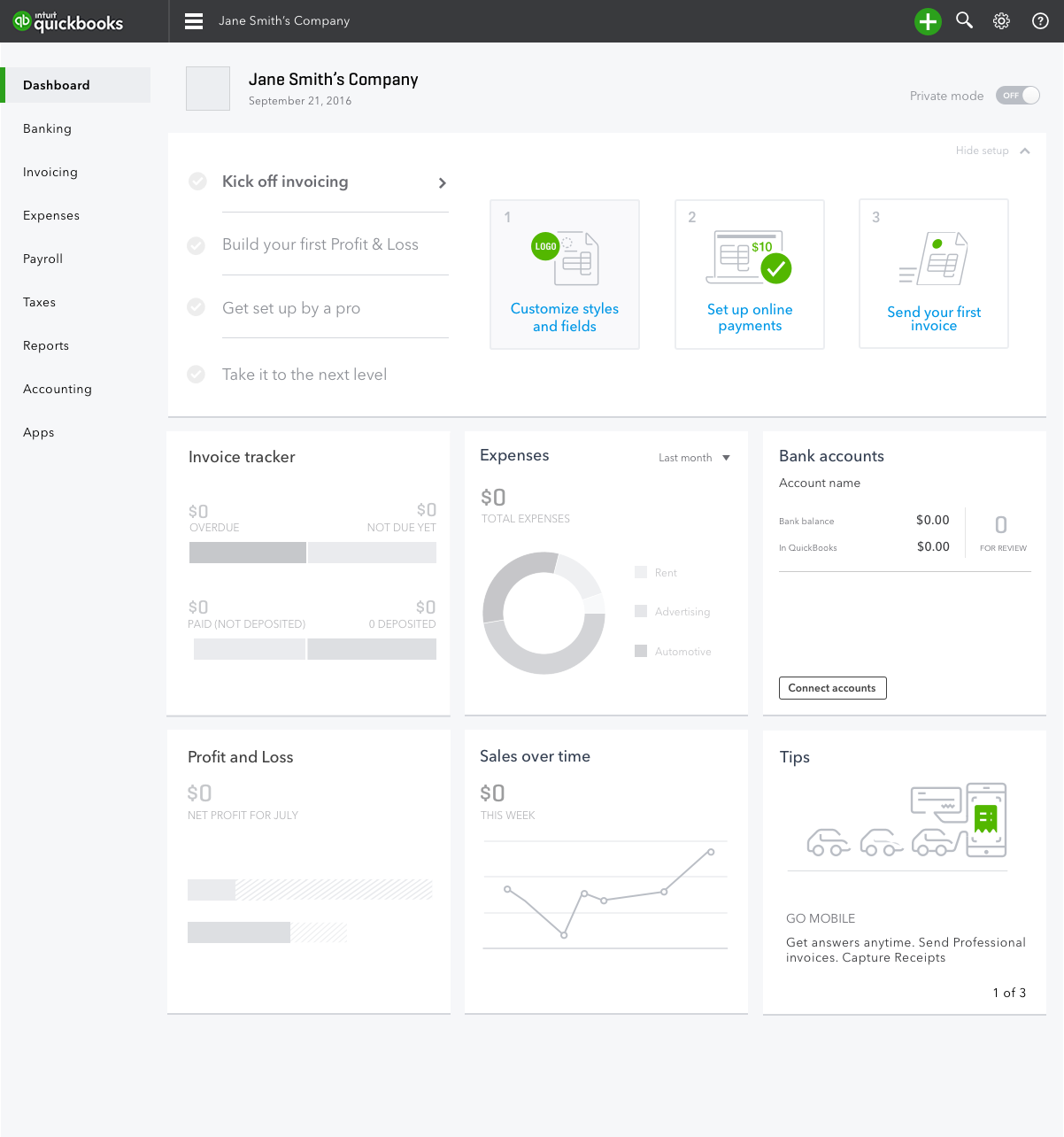Click the Connect accounts button

coord(832,688)
